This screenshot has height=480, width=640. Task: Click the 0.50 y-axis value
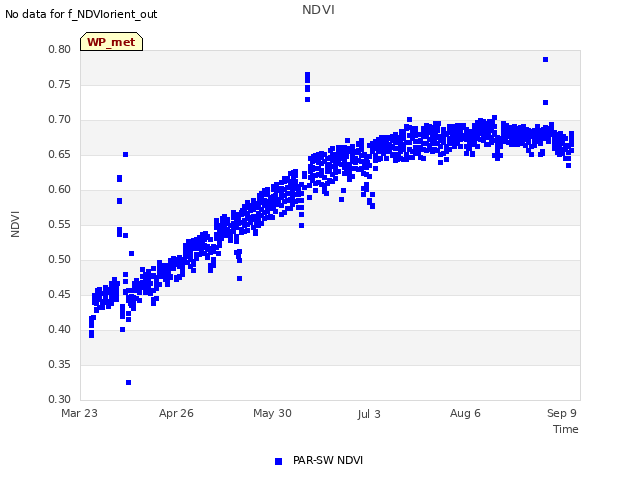60,260
